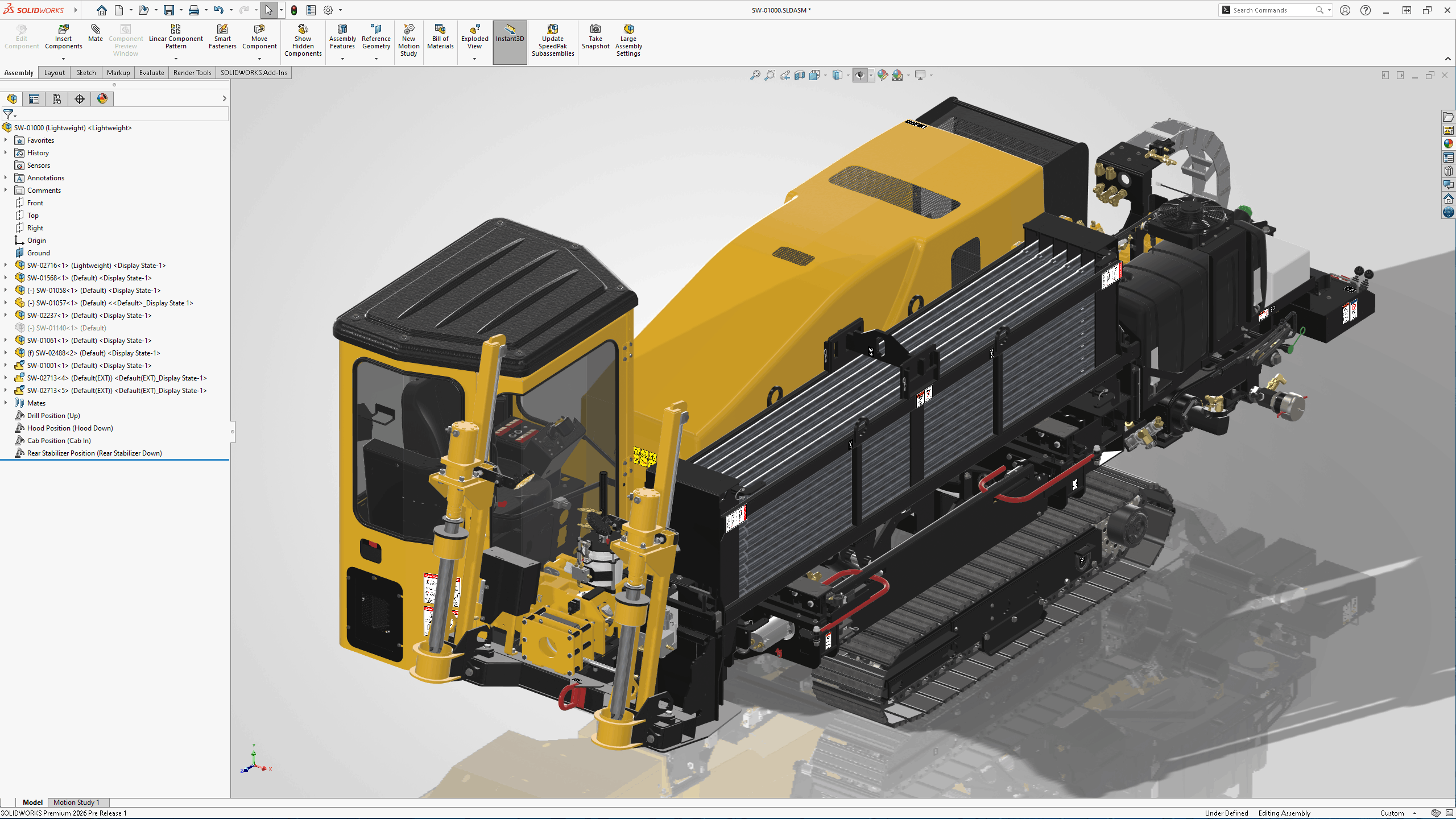Image resolution: width=1456 pixels, height=819 pixels.
Task: Switch to the Sketch tab
Action: tap(86, 72)
